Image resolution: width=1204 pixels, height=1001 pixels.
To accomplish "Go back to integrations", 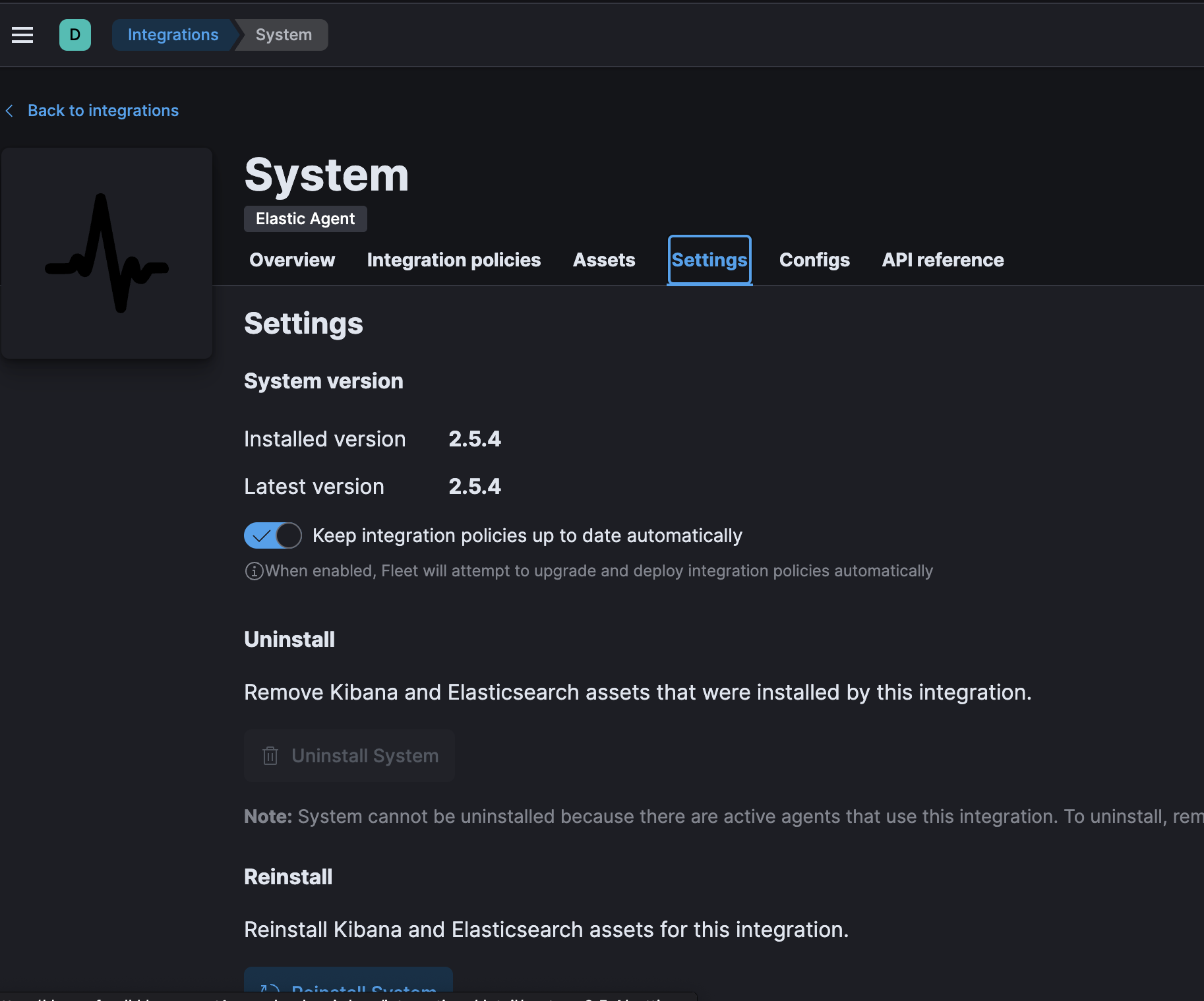I will pyautogui.click(x=103, y=111).
